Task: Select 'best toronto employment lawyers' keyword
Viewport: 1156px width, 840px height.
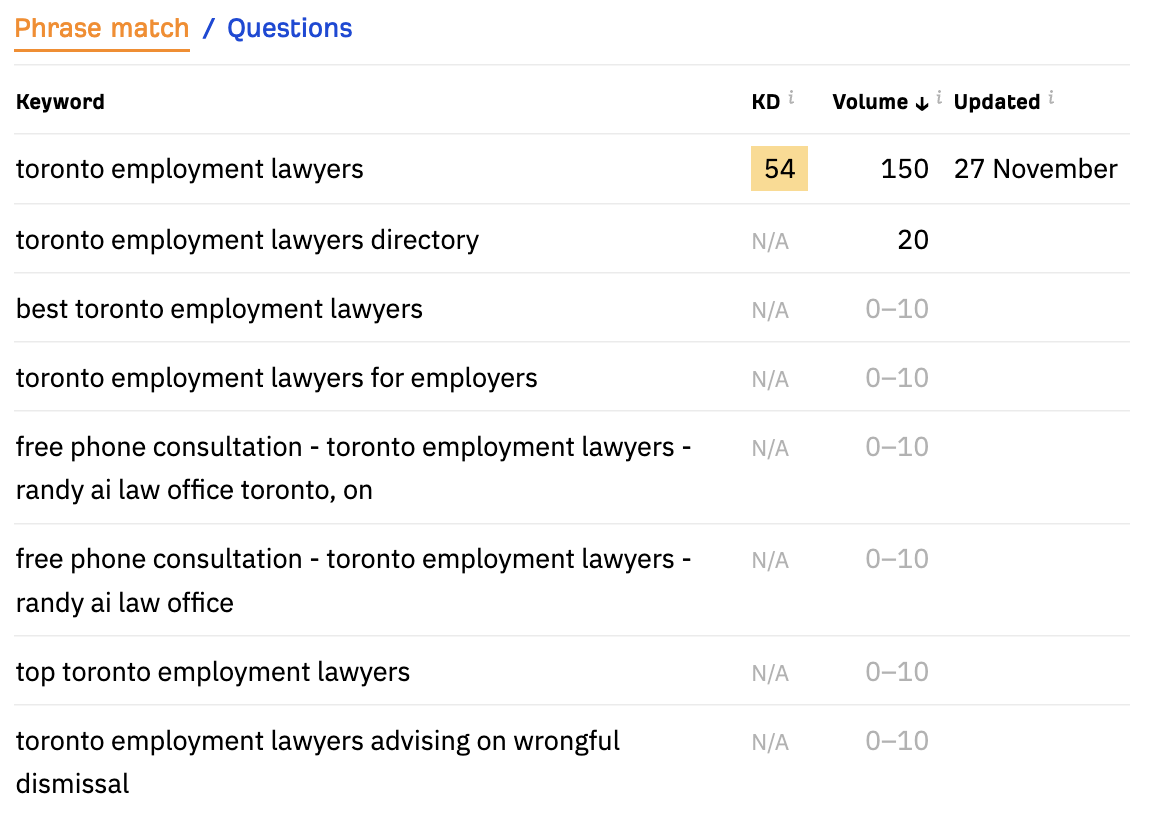Action: tap(219, 309)
